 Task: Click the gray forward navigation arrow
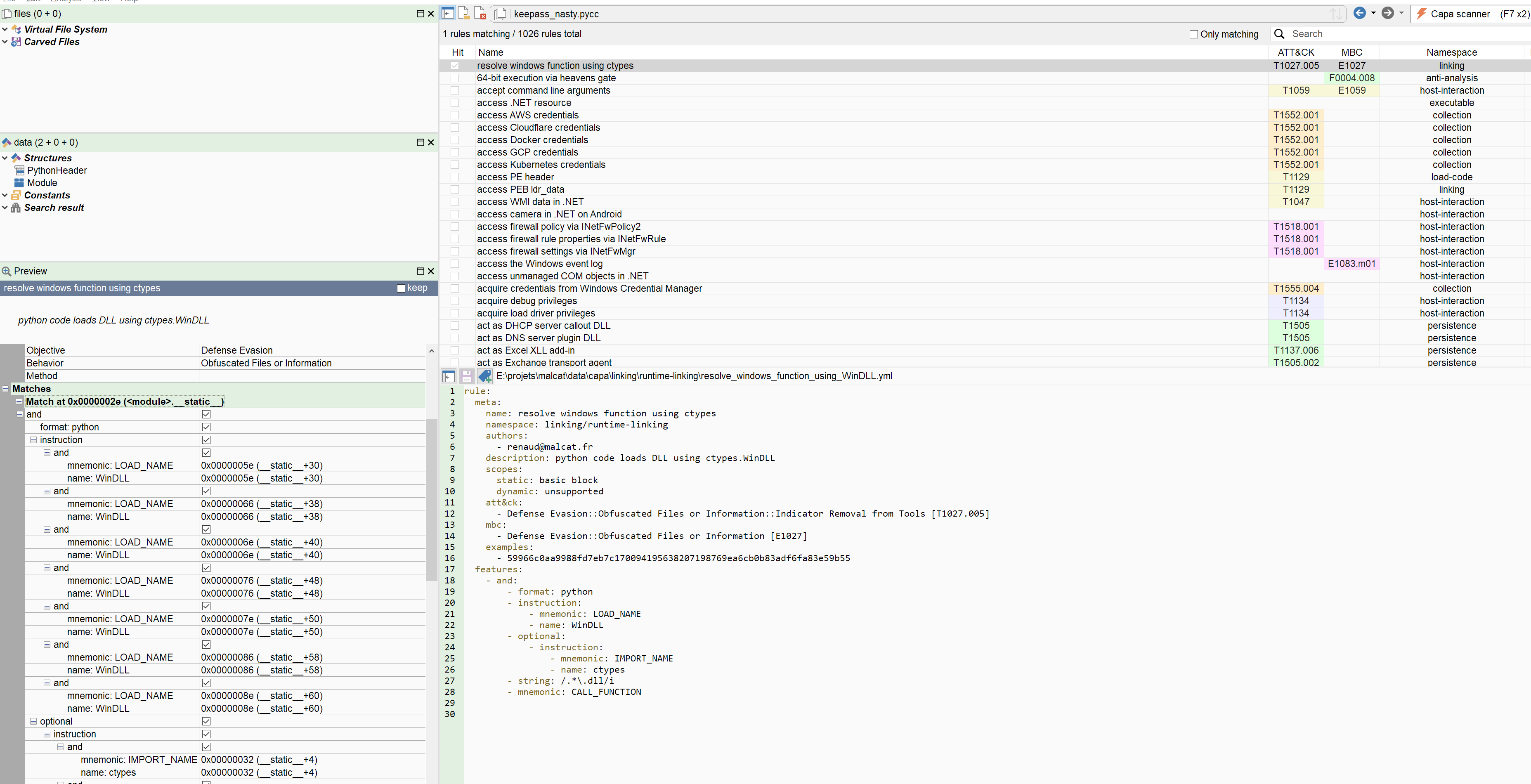point(1387,13)
